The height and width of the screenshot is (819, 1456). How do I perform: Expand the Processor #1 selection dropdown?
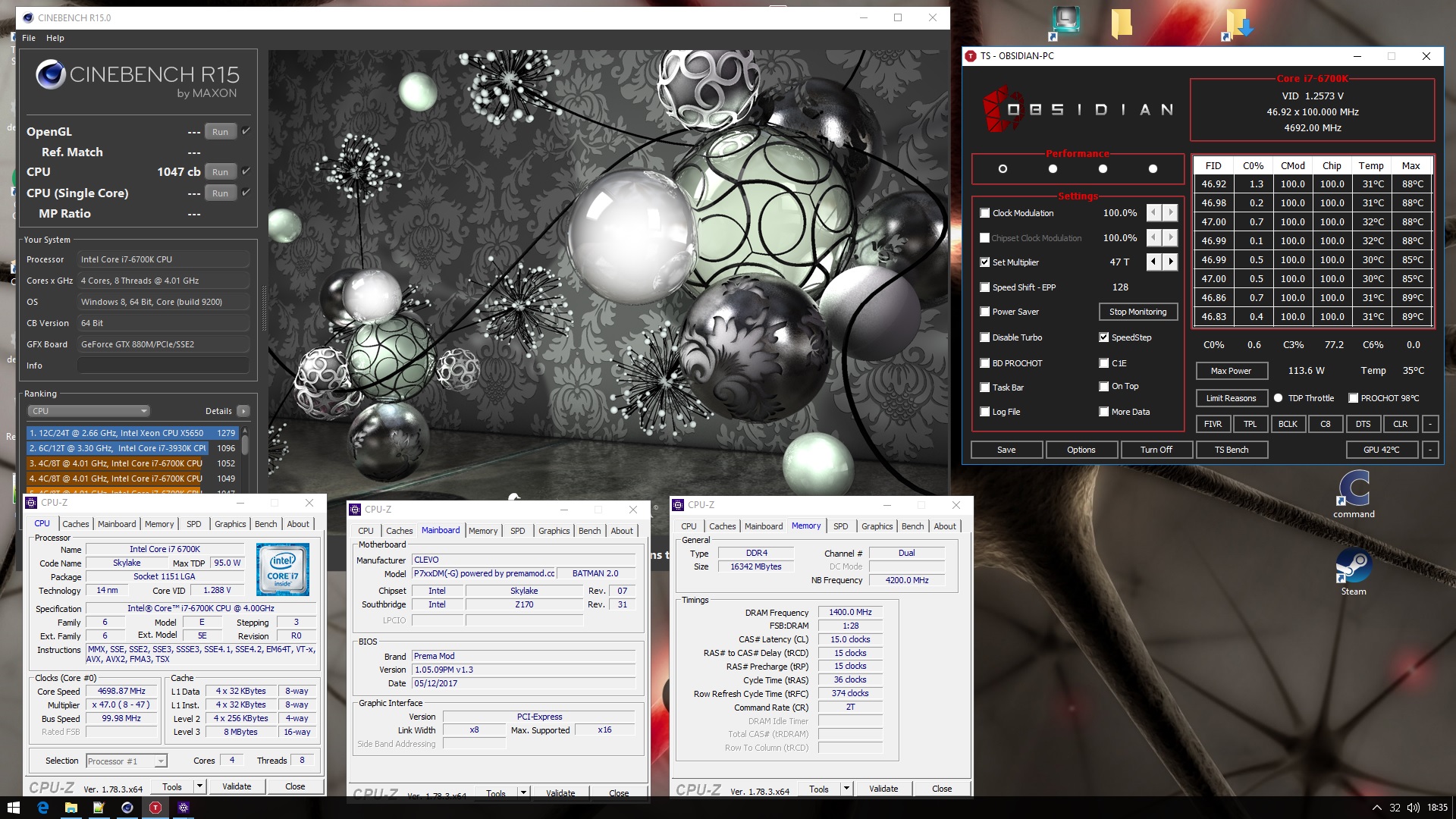pyautogui.click(x=160, y=761)
